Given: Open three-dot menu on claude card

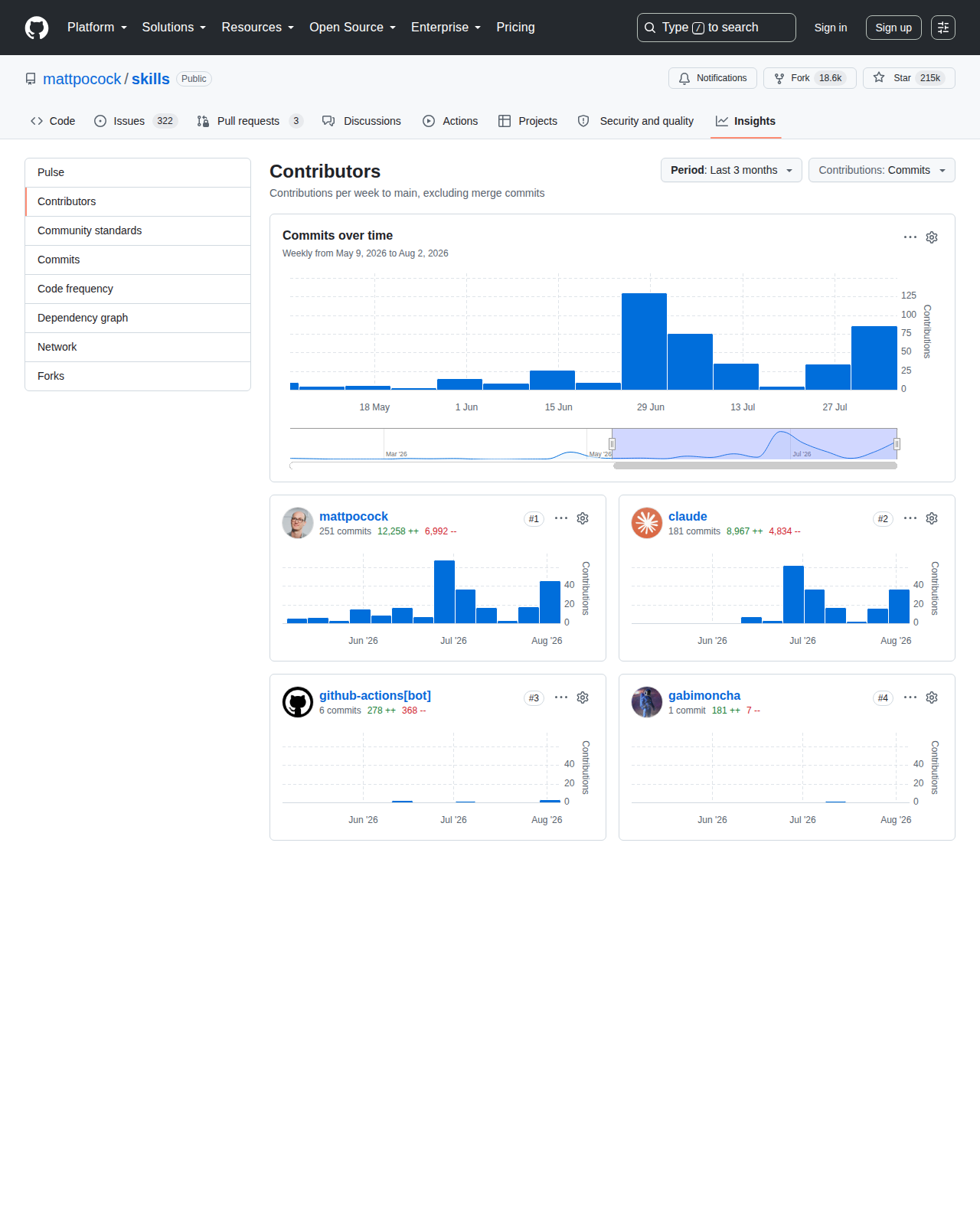Looking at the screenshot, I should [x=910, y=518].
